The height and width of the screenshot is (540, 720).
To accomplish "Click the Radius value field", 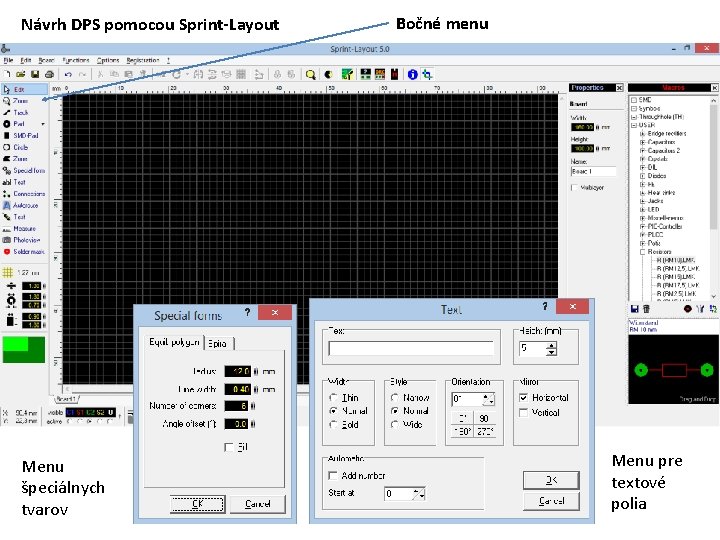I will (237, 371).
